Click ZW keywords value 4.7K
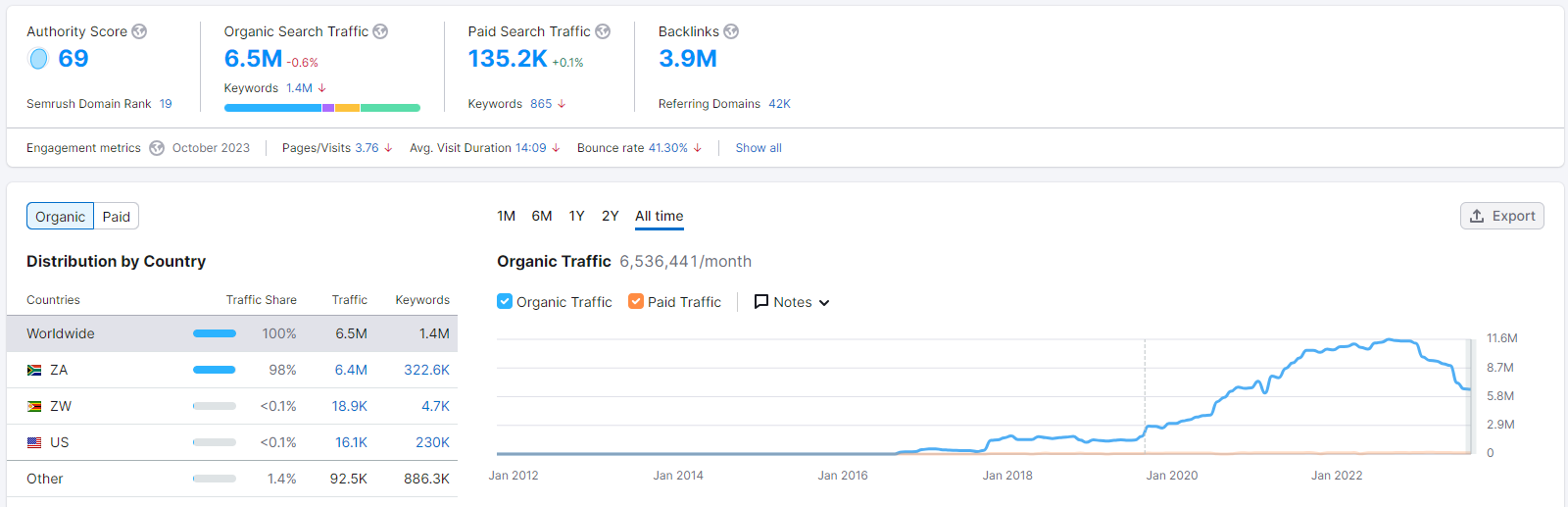Screen dimensions: 1568x507 click(x=435, y=406)
